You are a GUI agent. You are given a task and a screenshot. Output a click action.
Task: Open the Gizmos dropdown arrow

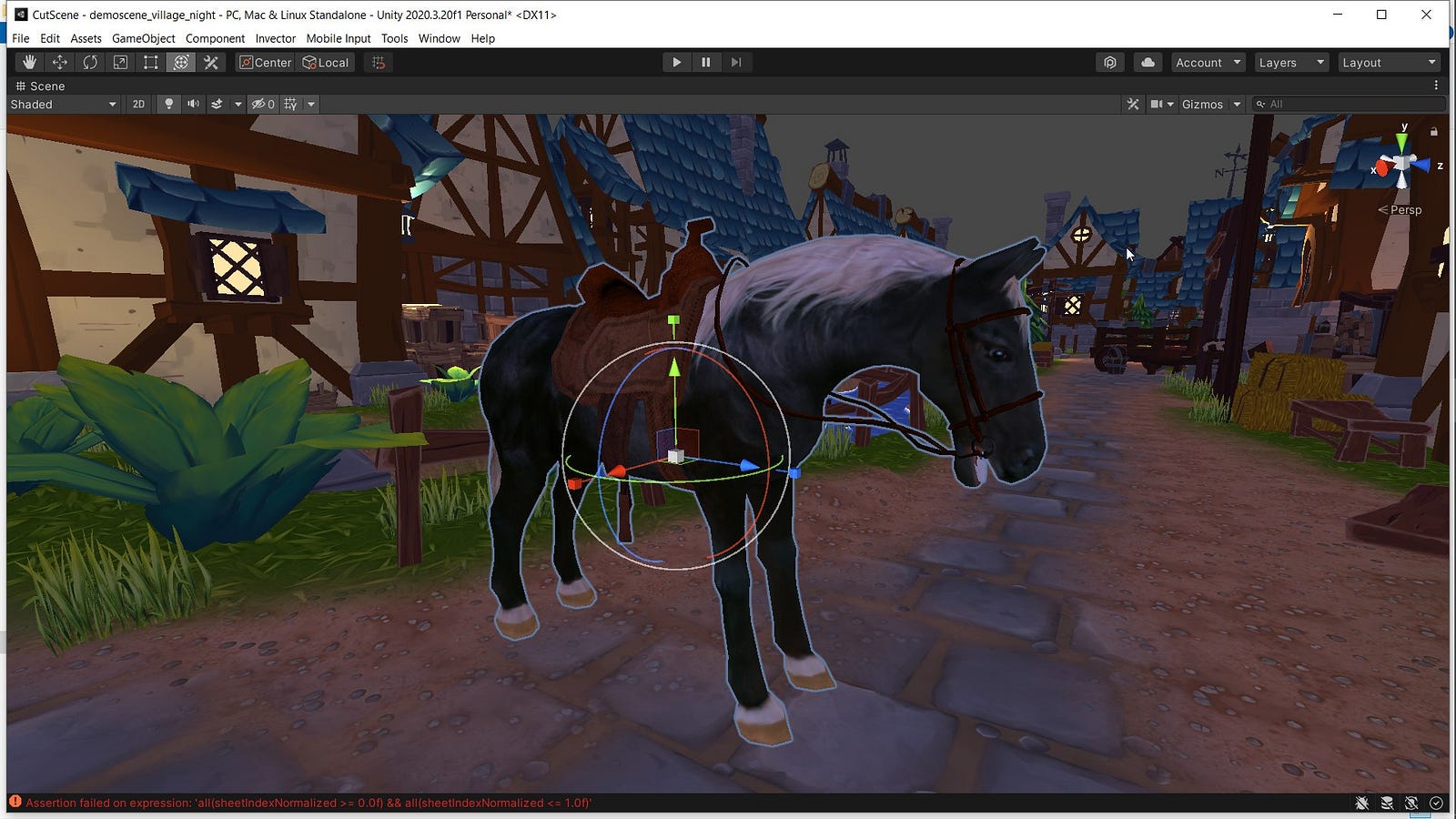1237,104
